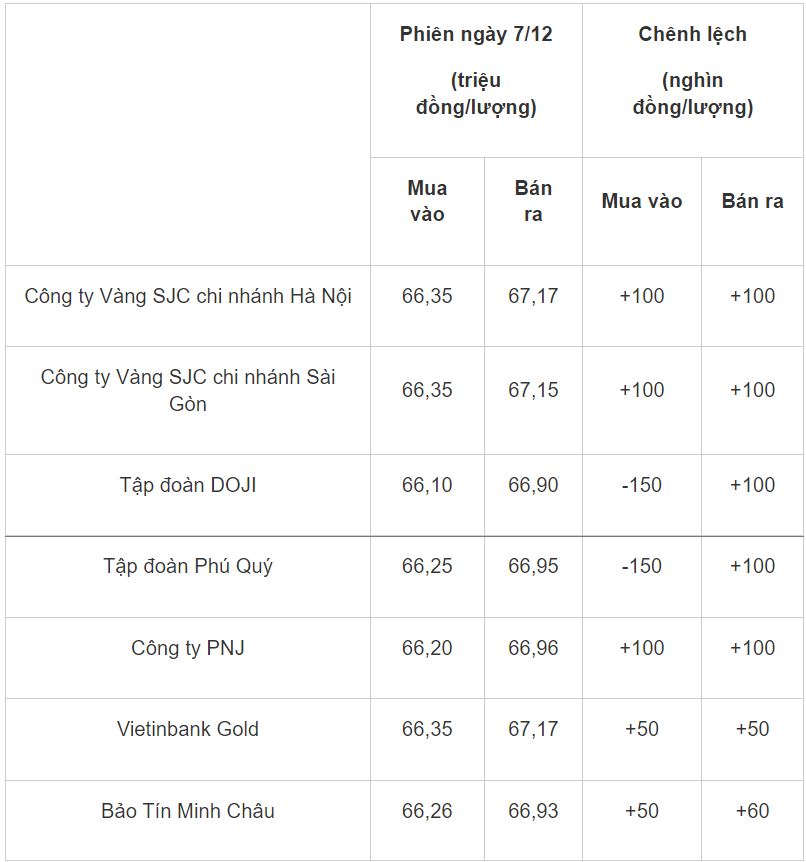Viewport: 806px width, 862px height.
Task: Select the 'Công ty PNJ' row label
Action: click(188, 648)
